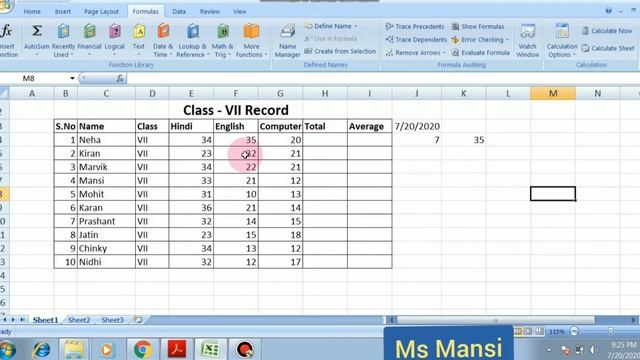Switch to Page Break Preview
The width and height of the screenshot is (640, 360).
coord(539,331)
